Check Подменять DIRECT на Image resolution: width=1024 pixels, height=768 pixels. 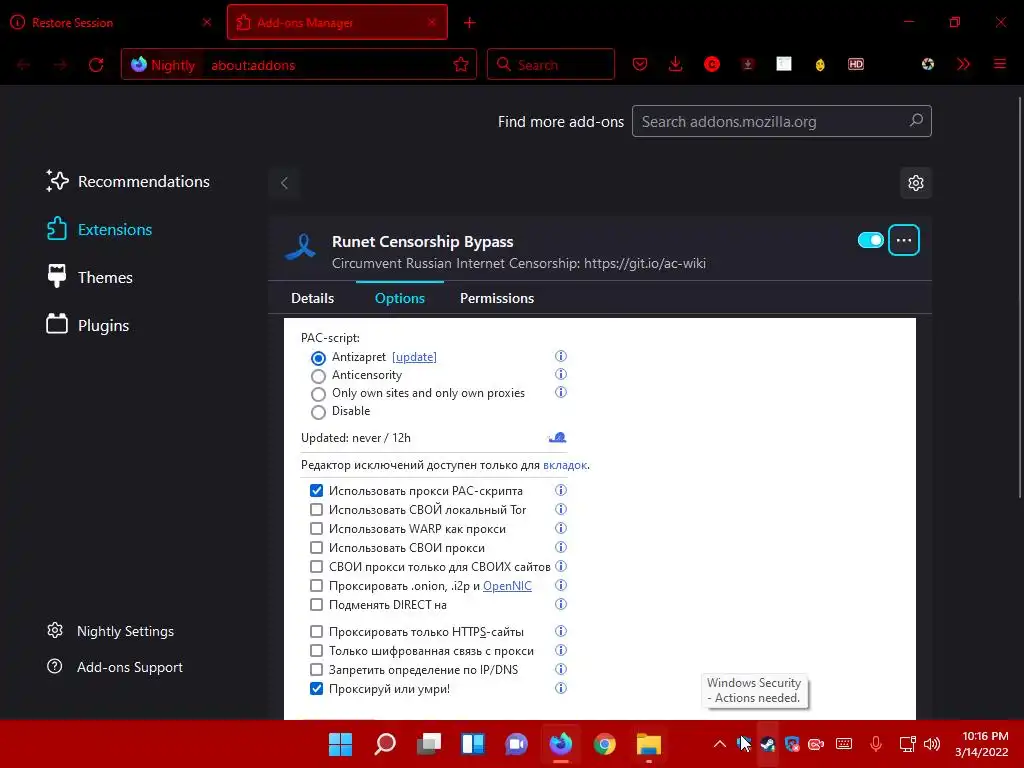316,604
